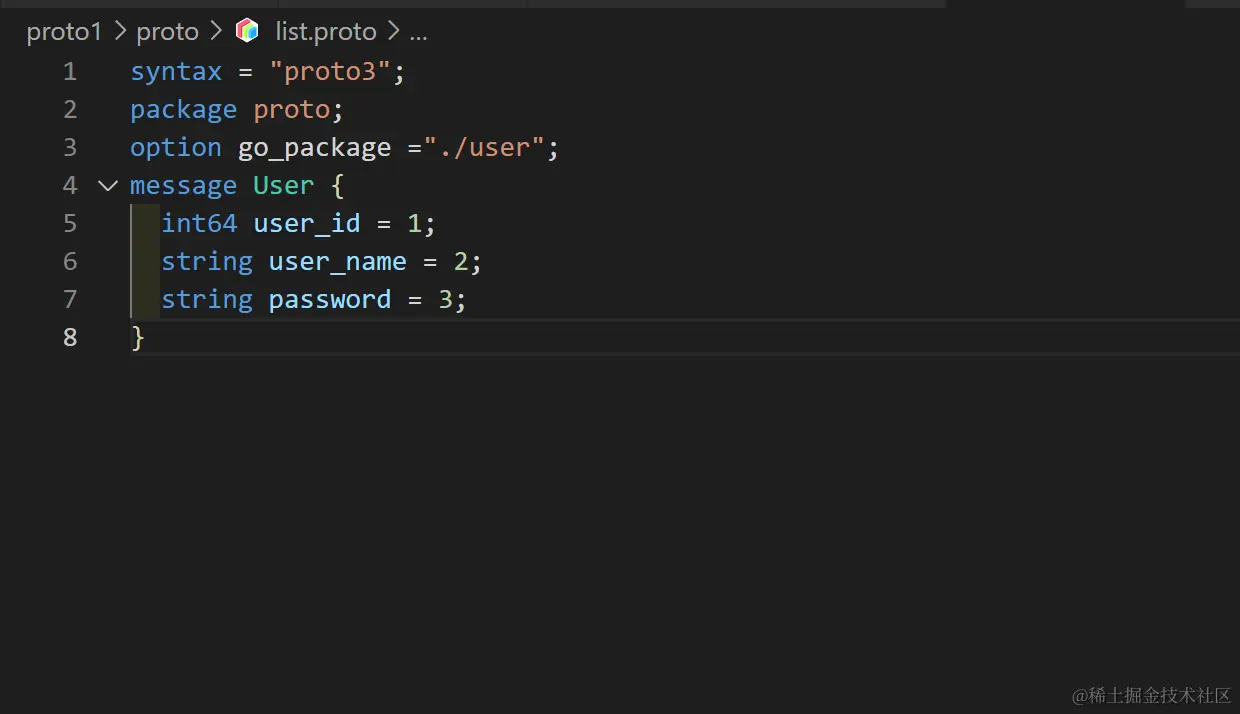Click the syntax keyword on line 1
The image size is (1240, 714).
176,71
